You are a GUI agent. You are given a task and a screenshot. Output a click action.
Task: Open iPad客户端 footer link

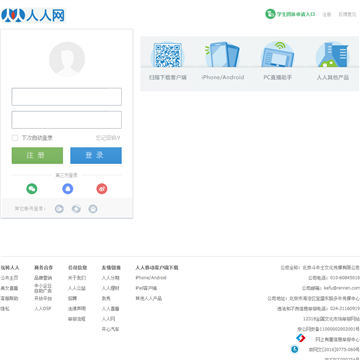click(x=146, y=288)
